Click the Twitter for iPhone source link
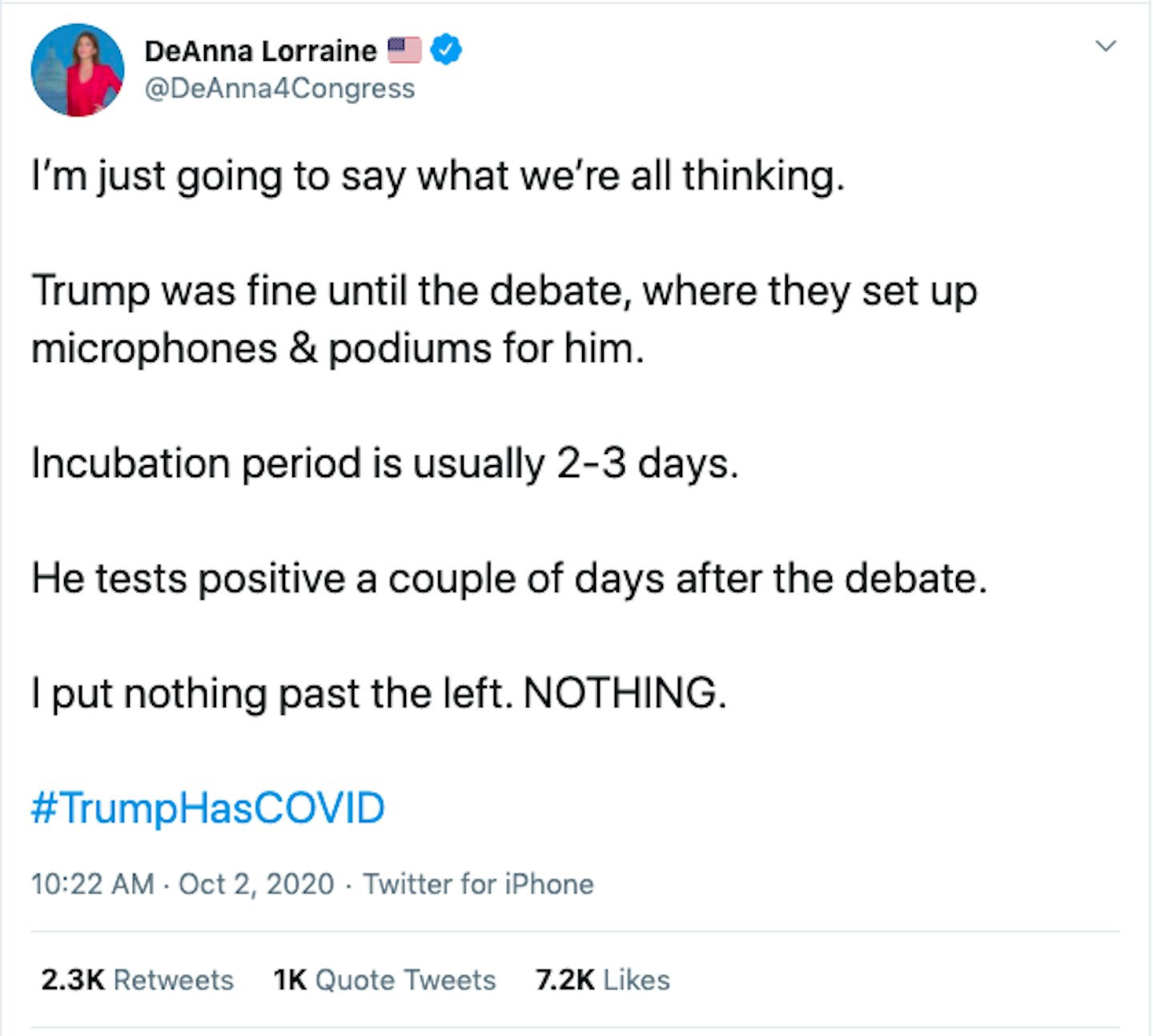Viewport: 1153px width, 1036px height. click(x=478, y=884)
